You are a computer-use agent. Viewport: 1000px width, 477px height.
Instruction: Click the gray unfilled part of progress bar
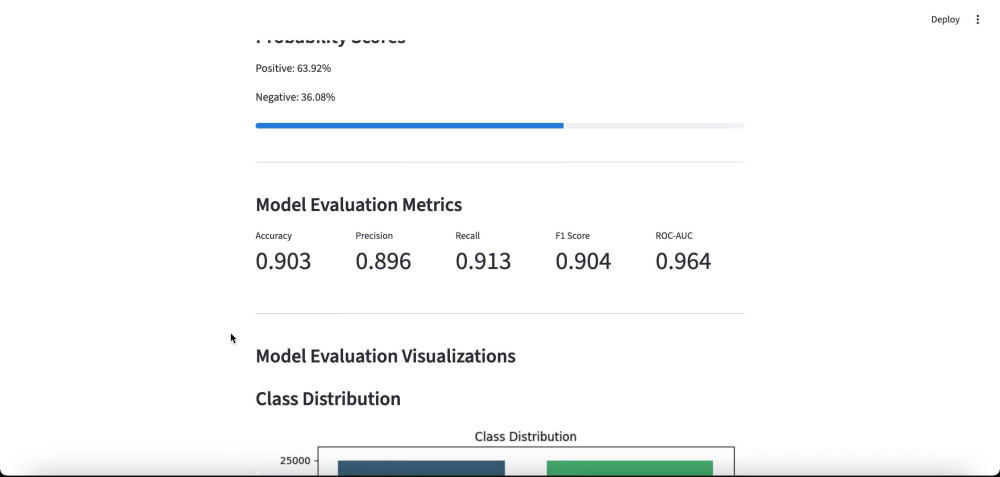(654, 126)
